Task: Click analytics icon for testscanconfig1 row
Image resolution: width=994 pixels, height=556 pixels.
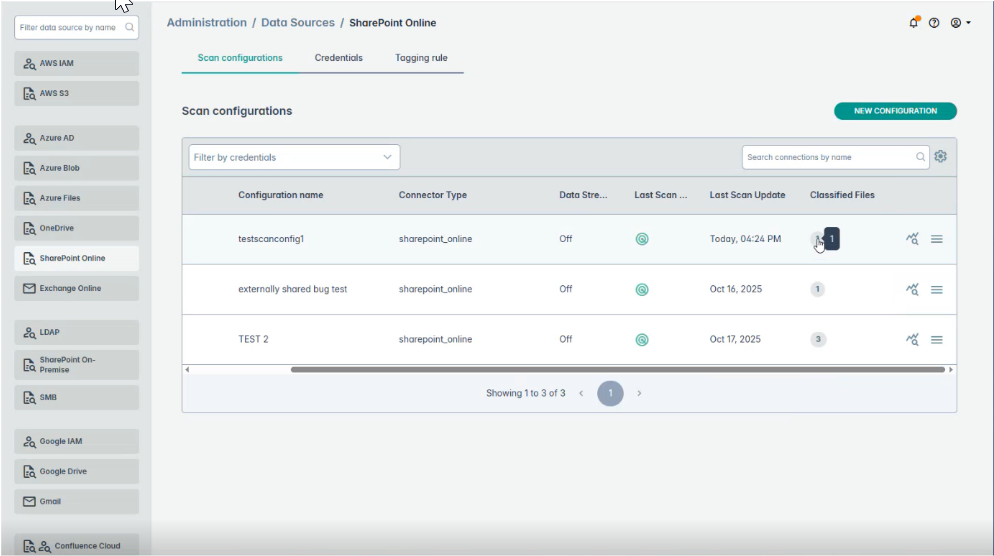Action: (912, 239)
